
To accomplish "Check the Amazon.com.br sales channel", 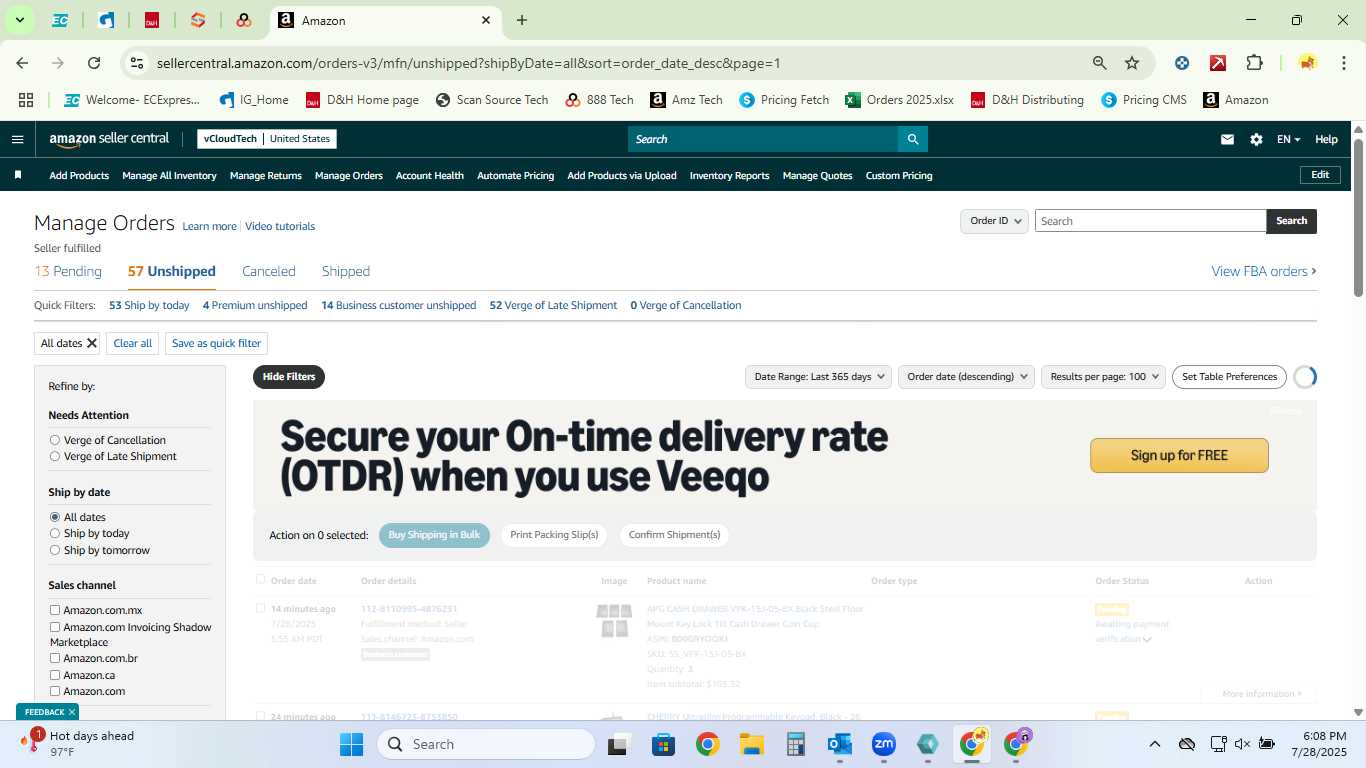I will [55, 658].
